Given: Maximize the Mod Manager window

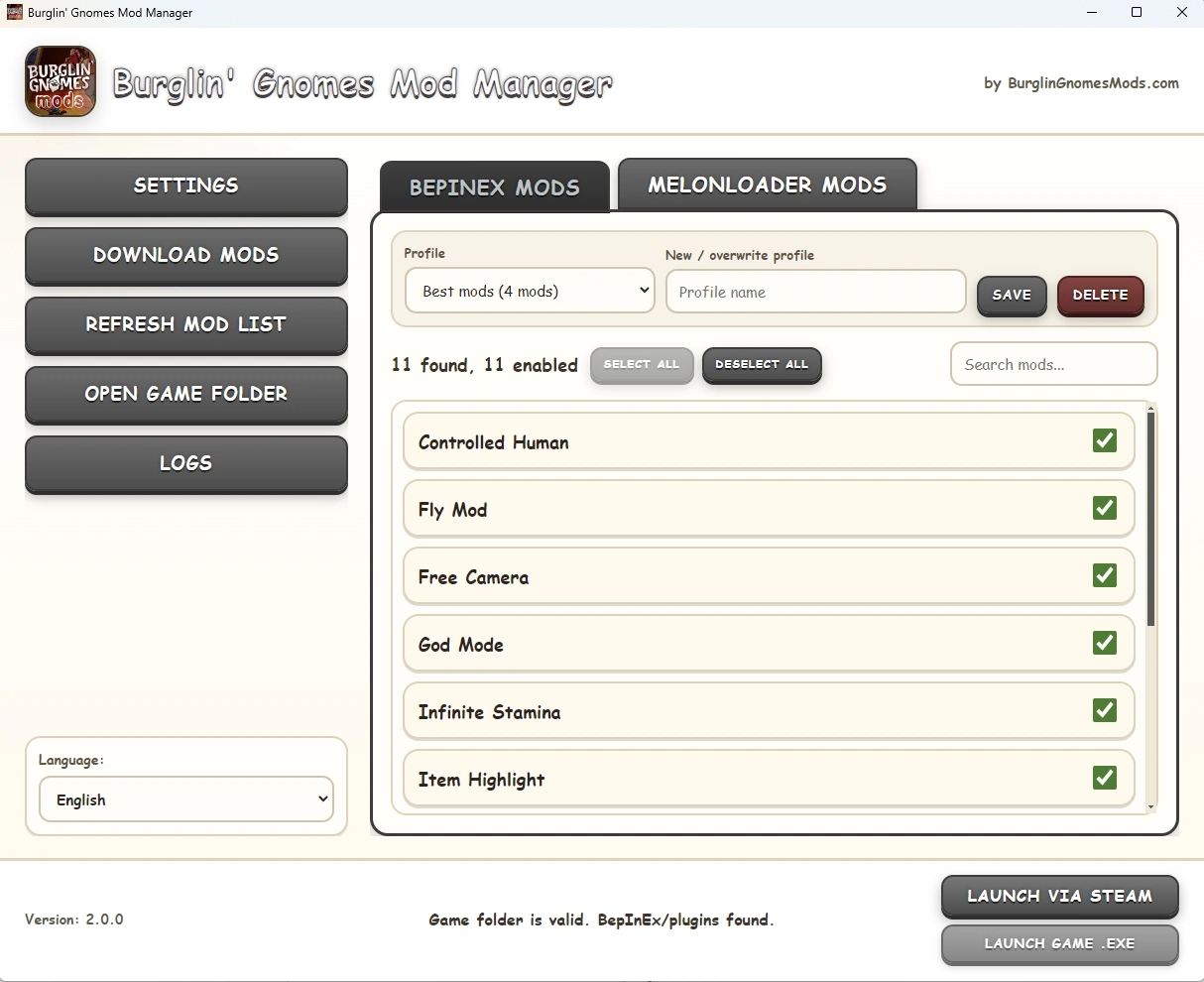Looking at the screenshot, I should point(1137,13).
